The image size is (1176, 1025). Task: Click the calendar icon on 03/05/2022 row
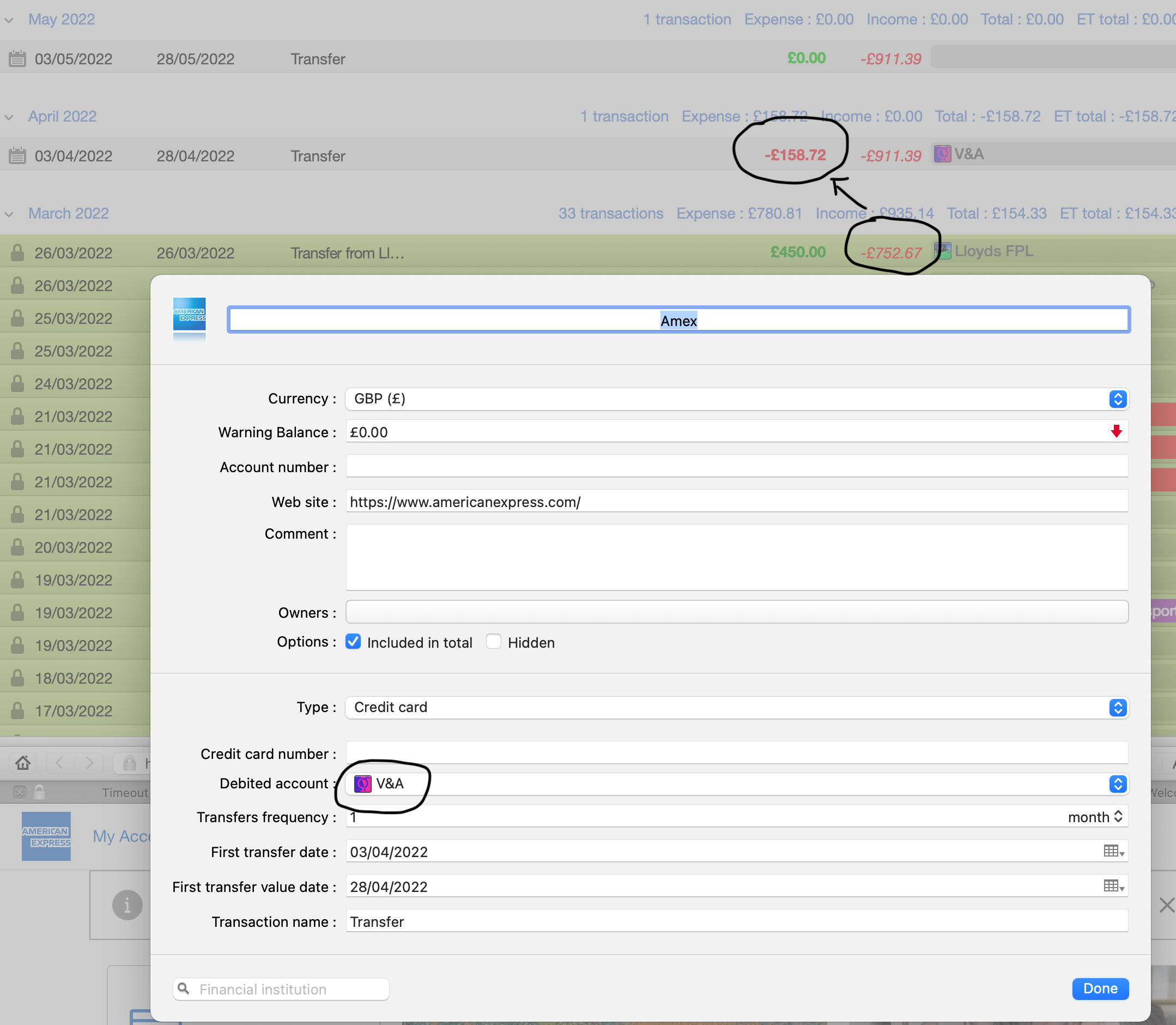point(17,58)
